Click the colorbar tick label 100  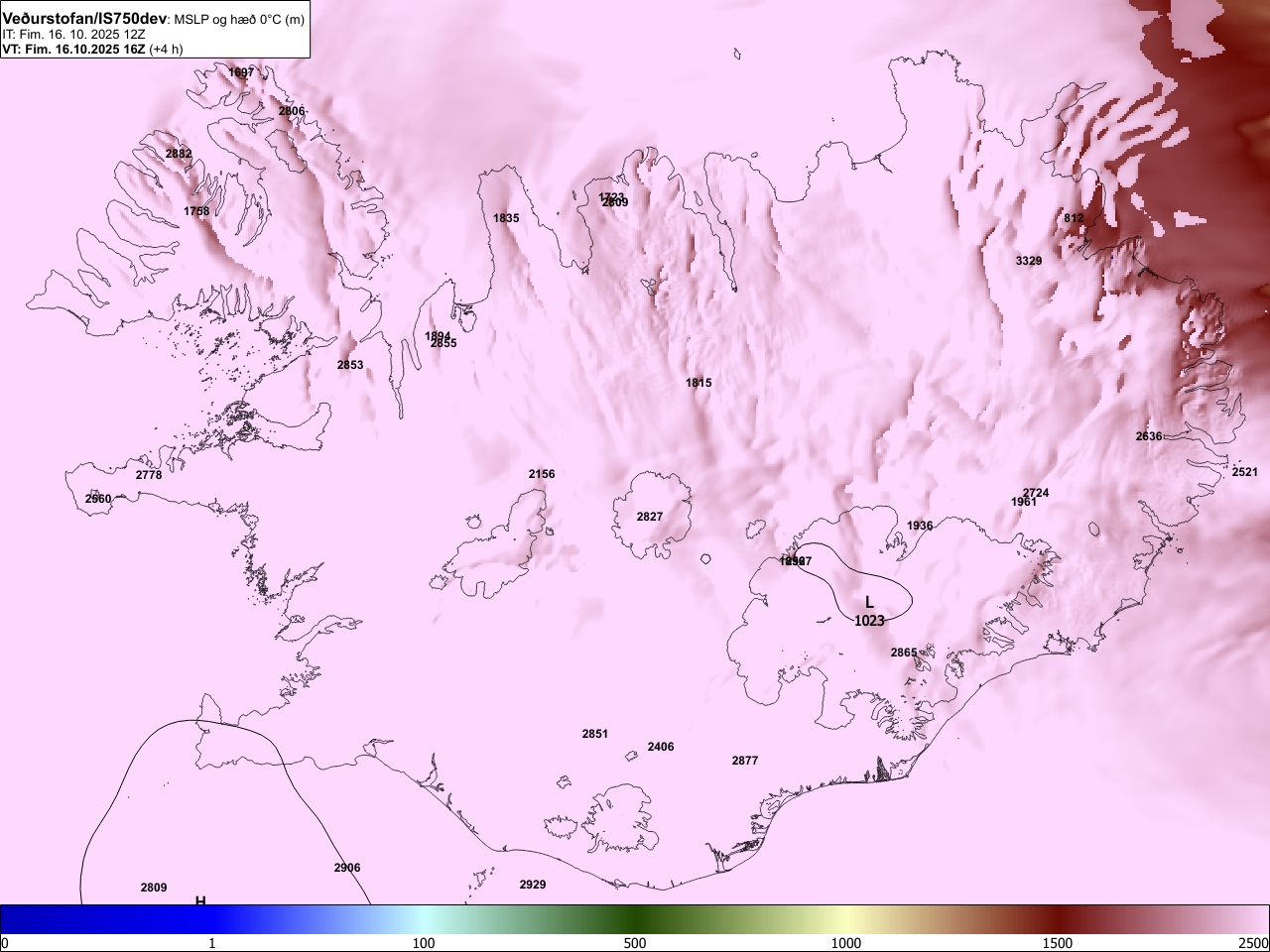coord(424,943)
